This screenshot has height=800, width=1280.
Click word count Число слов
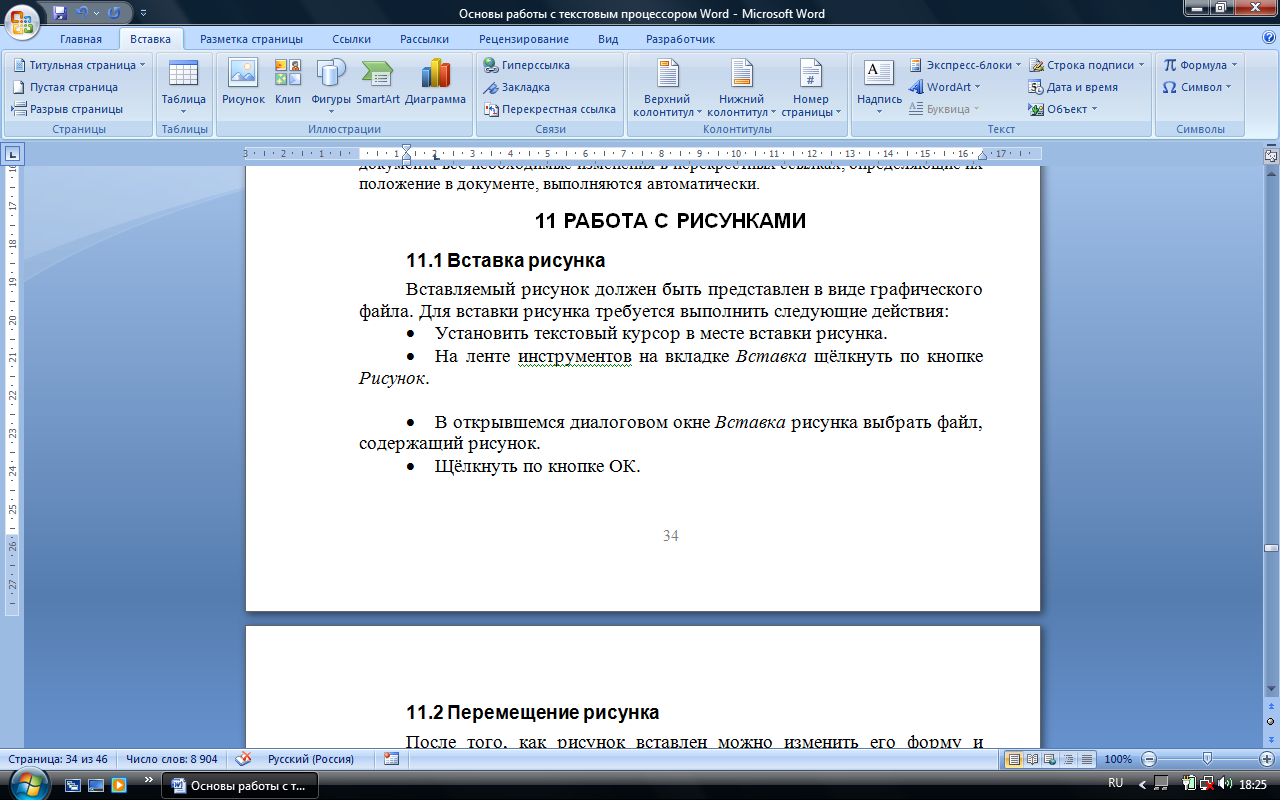[x=172, y=759]
